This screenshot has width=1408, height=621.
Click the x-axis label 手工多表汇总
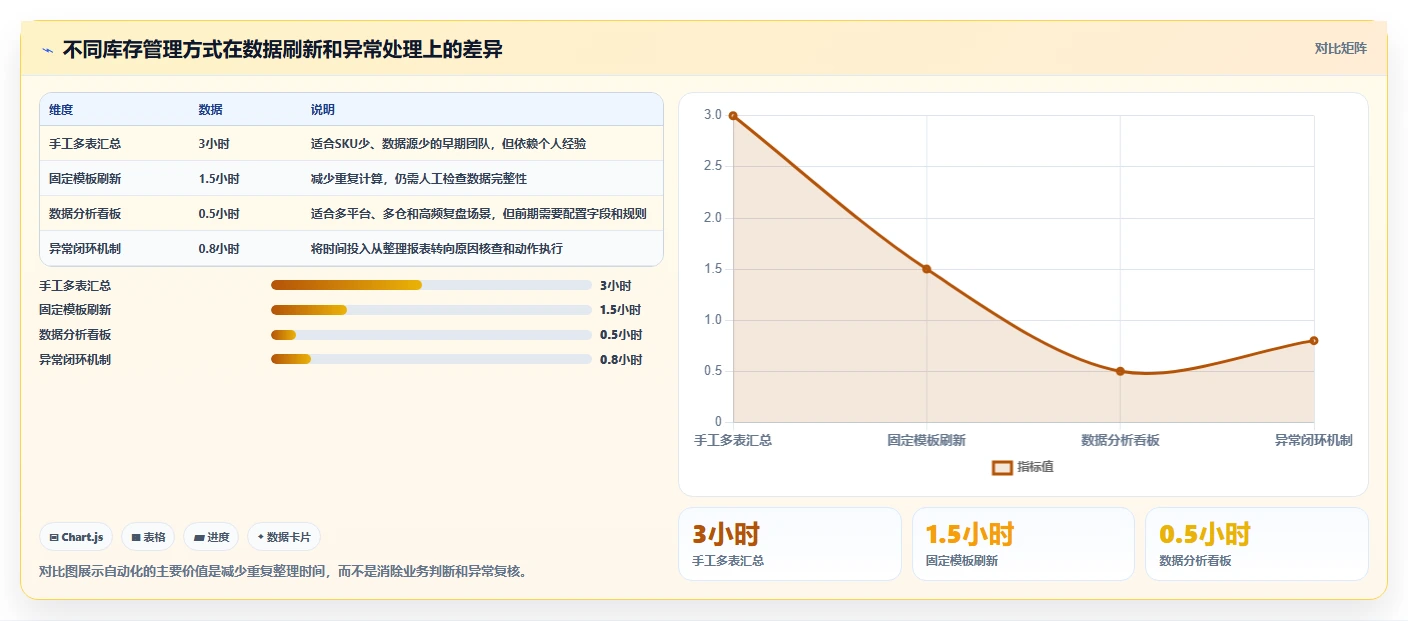[x=733, y=440]
